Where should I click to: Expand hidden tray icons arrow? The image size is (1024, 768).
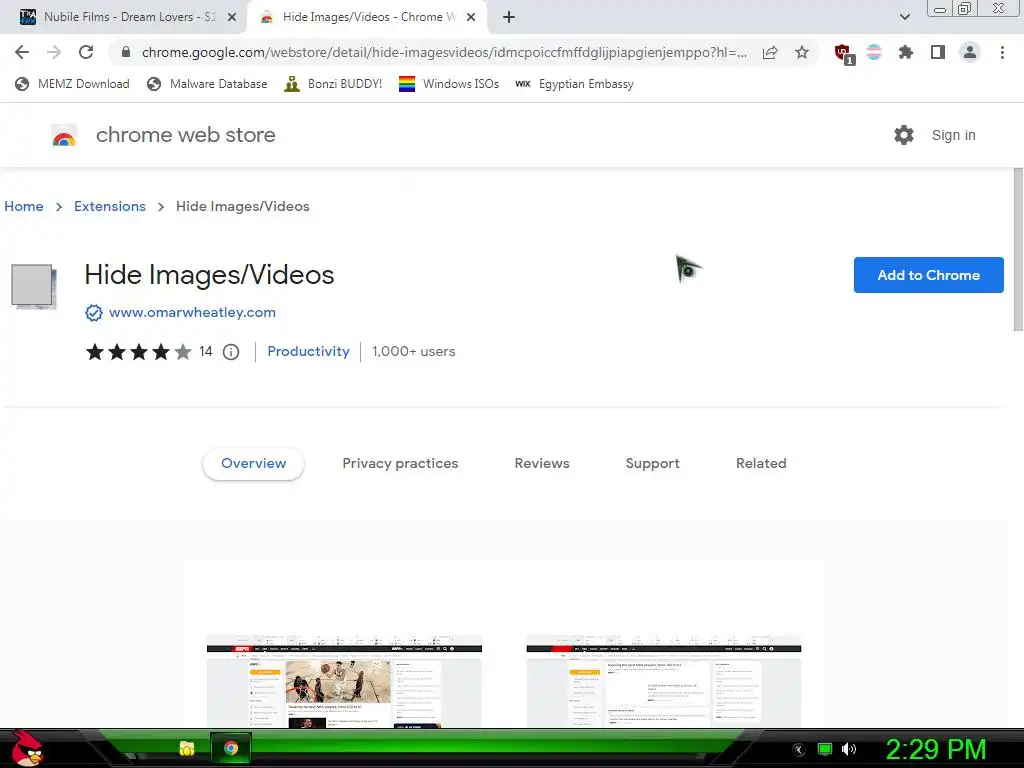[x=799, y=750]
